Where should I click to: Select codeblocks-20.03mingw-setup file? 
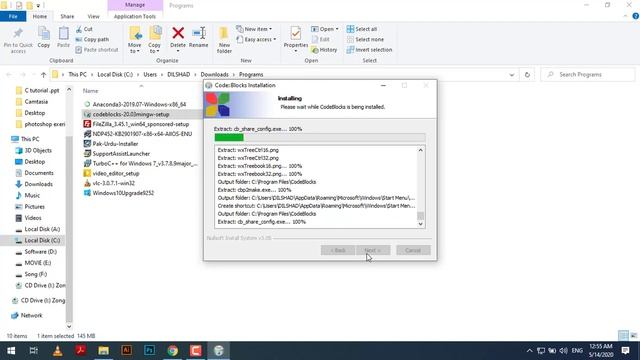pos(131,115)
